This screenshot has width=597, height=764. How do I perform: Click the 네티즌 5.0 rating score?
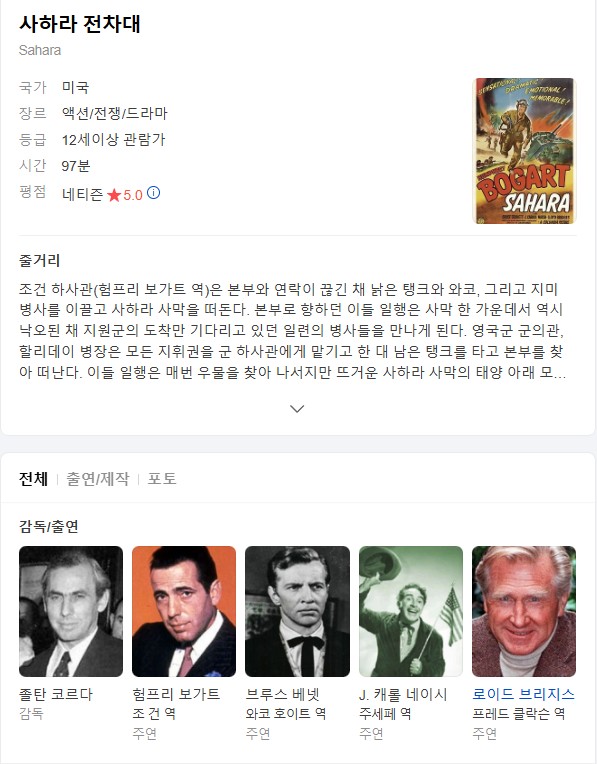pyautogui.click(x=102, y=195)
